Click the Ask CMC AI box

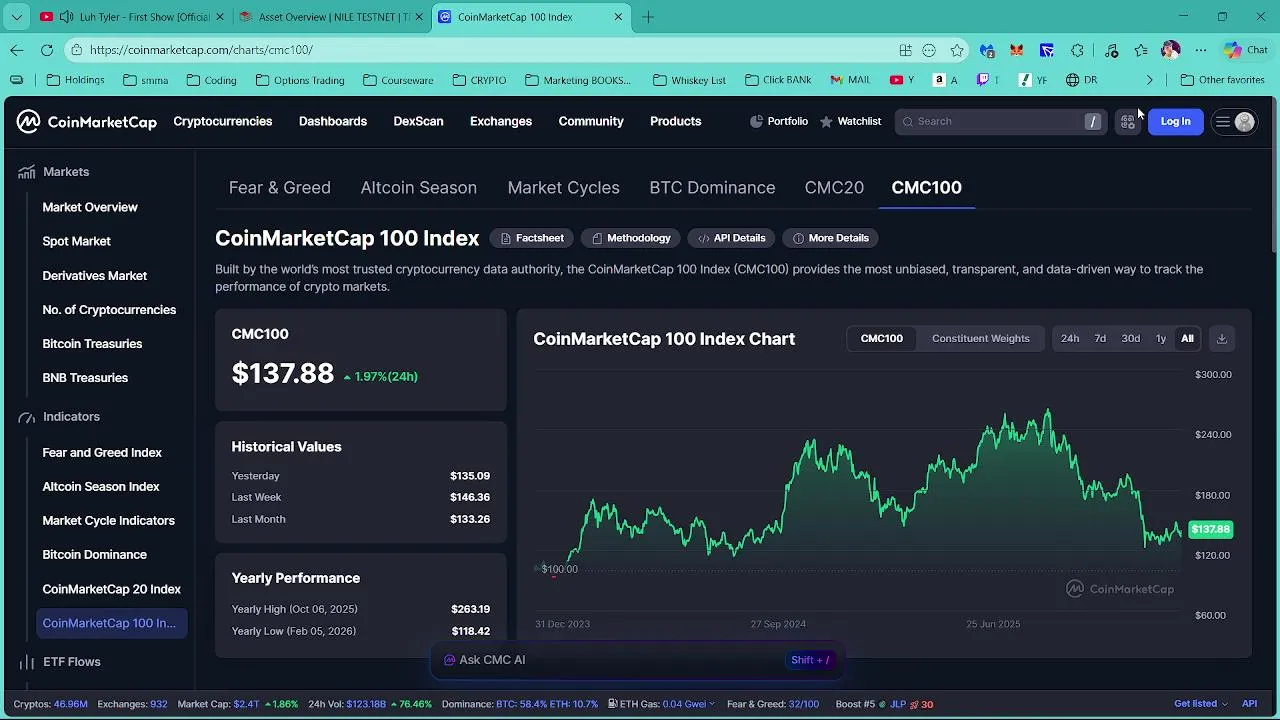point(638,660)
